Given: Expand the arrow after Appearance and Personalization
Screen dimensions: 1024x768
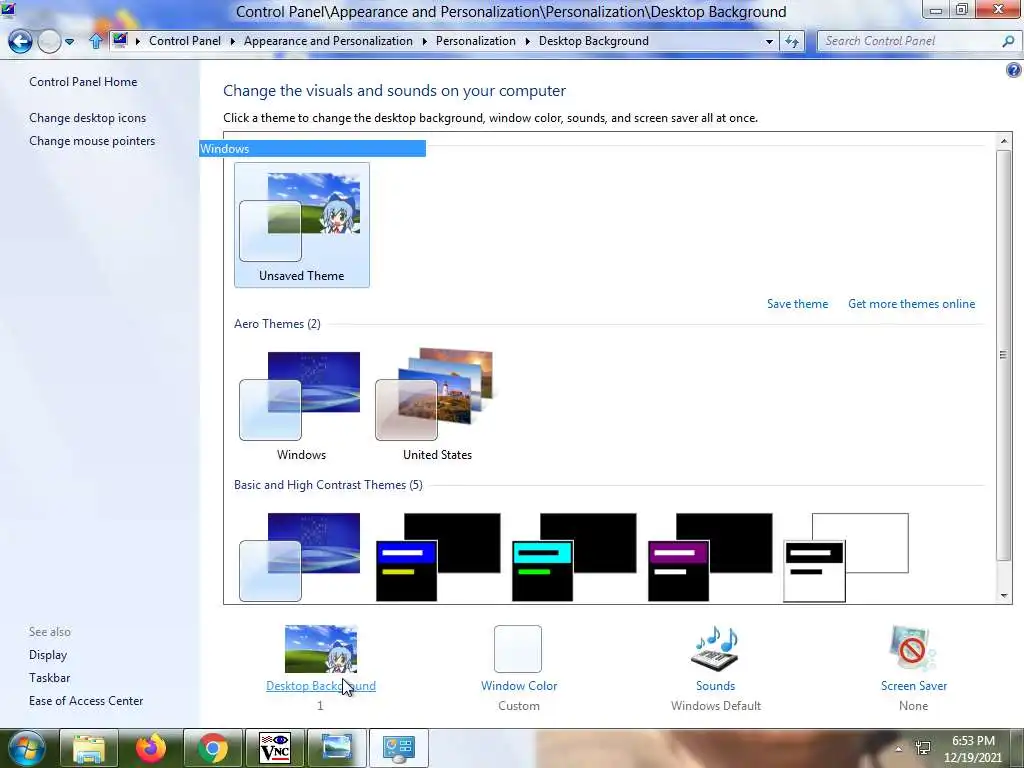Looking at the screenshot, I should 424,41.
